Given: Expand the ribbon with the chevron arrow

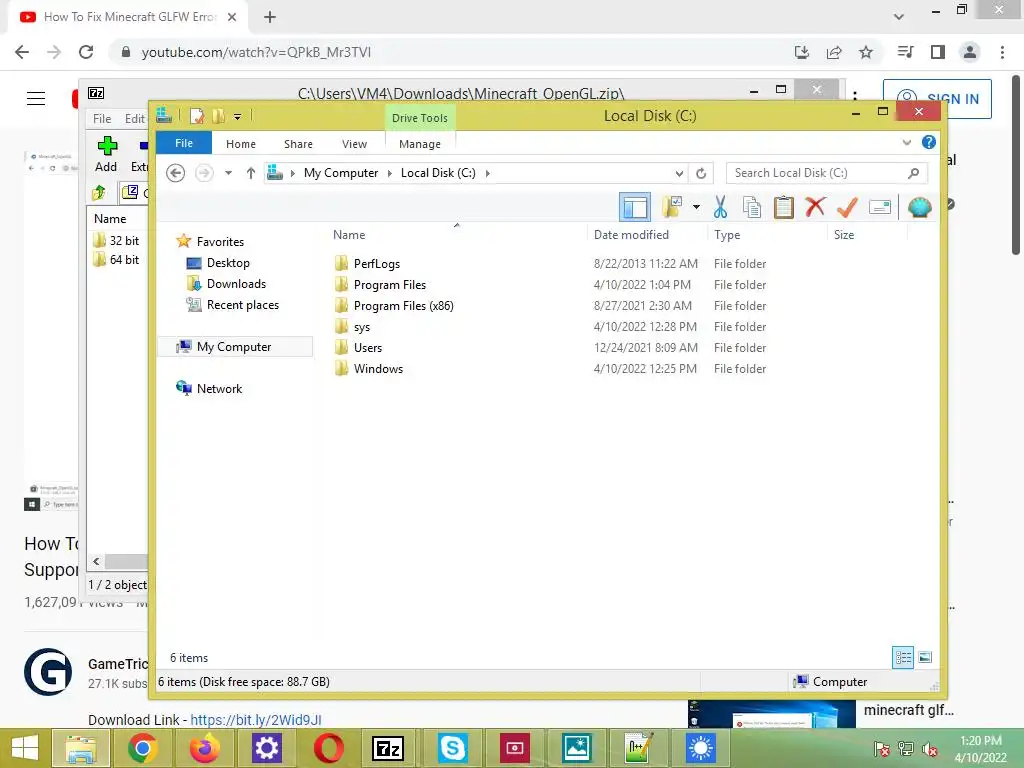Looking at the screenshot, I should (x=906, y=142).
